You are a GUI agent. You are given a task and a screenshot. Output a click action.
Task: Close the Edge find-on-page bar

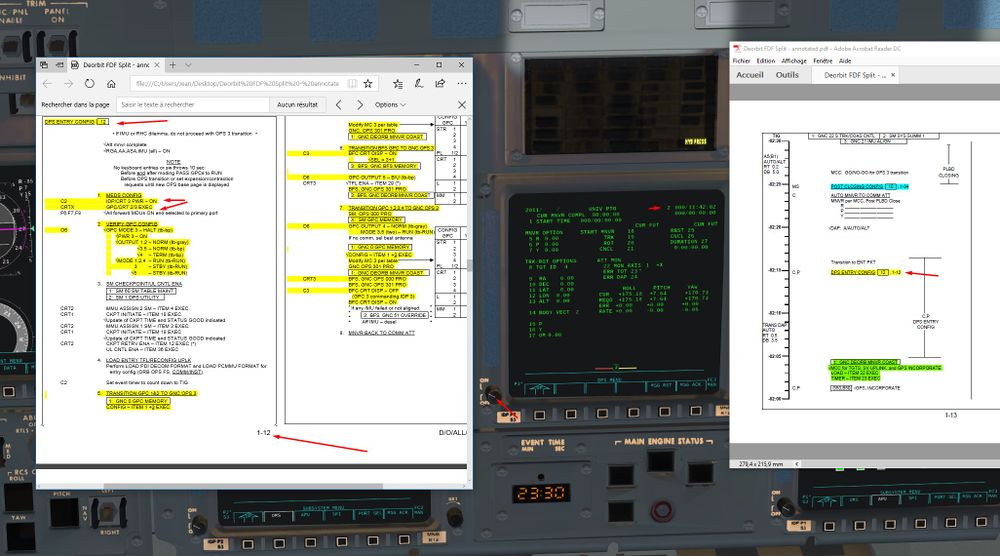(462, 105)
